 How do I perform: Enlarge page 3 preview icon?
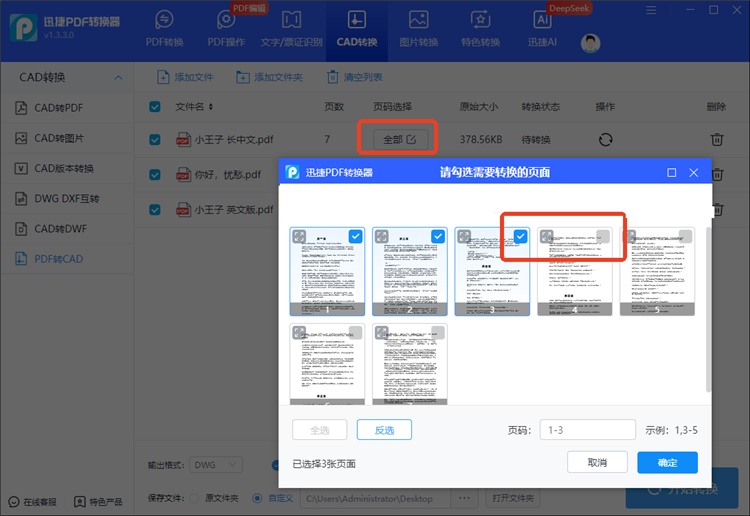(x=464, y=236)
